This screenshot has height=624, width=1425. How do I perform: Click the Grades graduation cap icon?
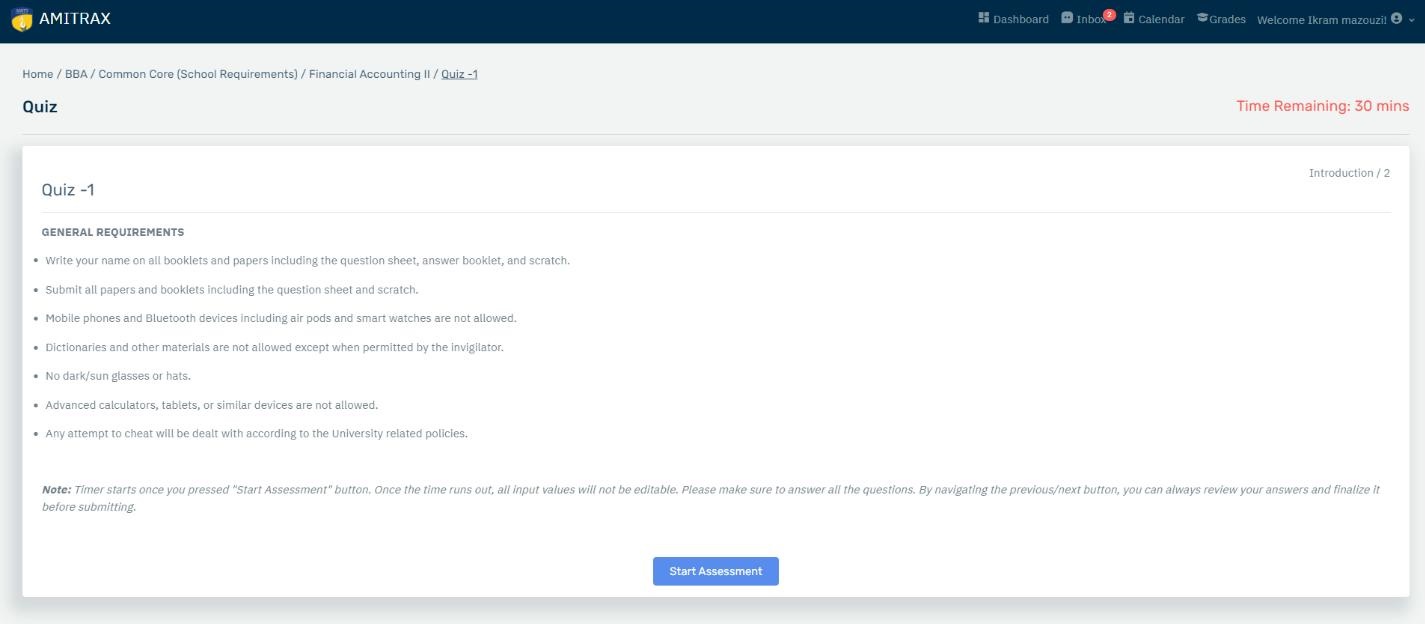coord(1202,18)
